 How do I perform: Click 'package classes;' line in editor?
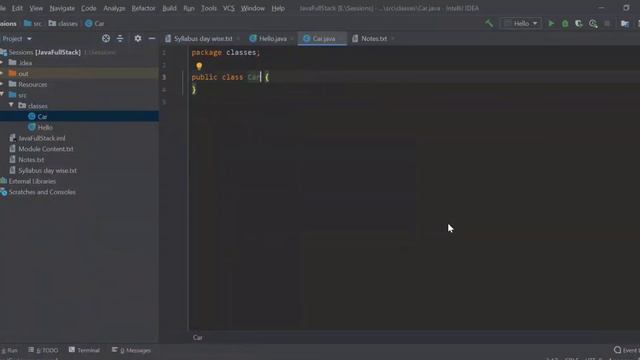[x=226, y=52]
